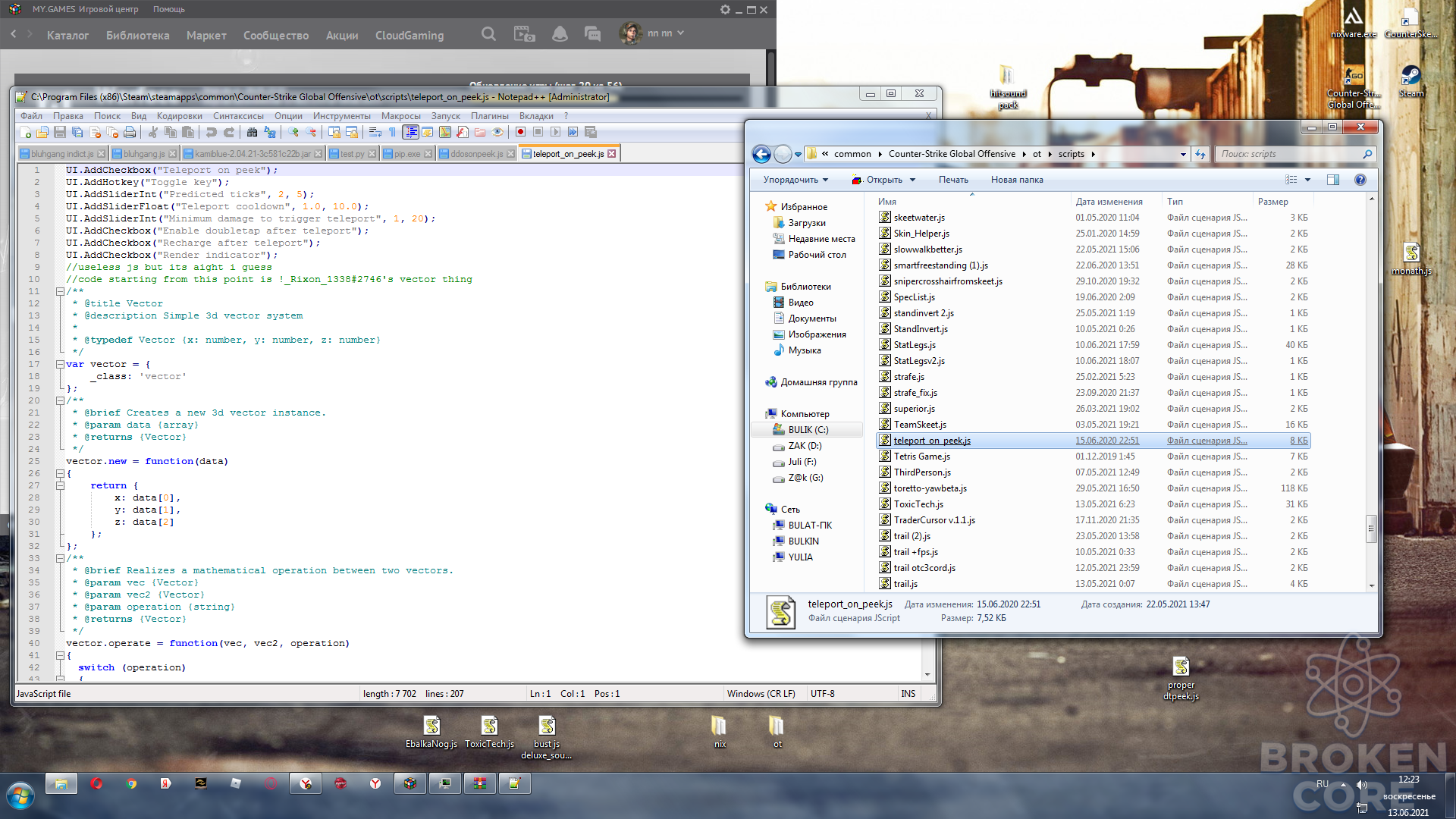Close the teleport_on_peek.js tab
This screenshot has width=1456, height=819.
click(612, 154)
